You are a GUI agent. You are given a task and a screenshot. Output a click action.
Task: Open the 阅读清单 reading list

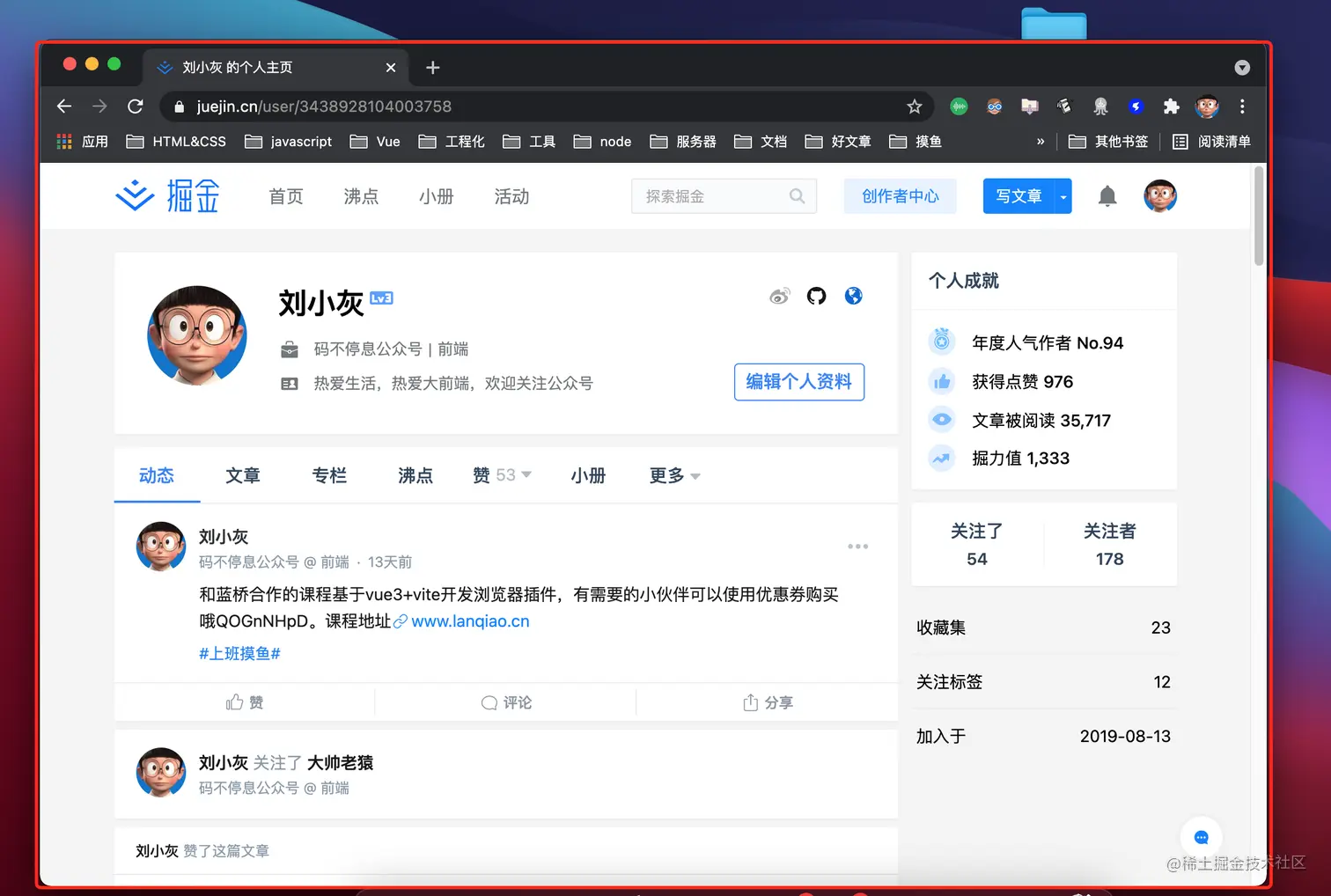(1211, 142)
